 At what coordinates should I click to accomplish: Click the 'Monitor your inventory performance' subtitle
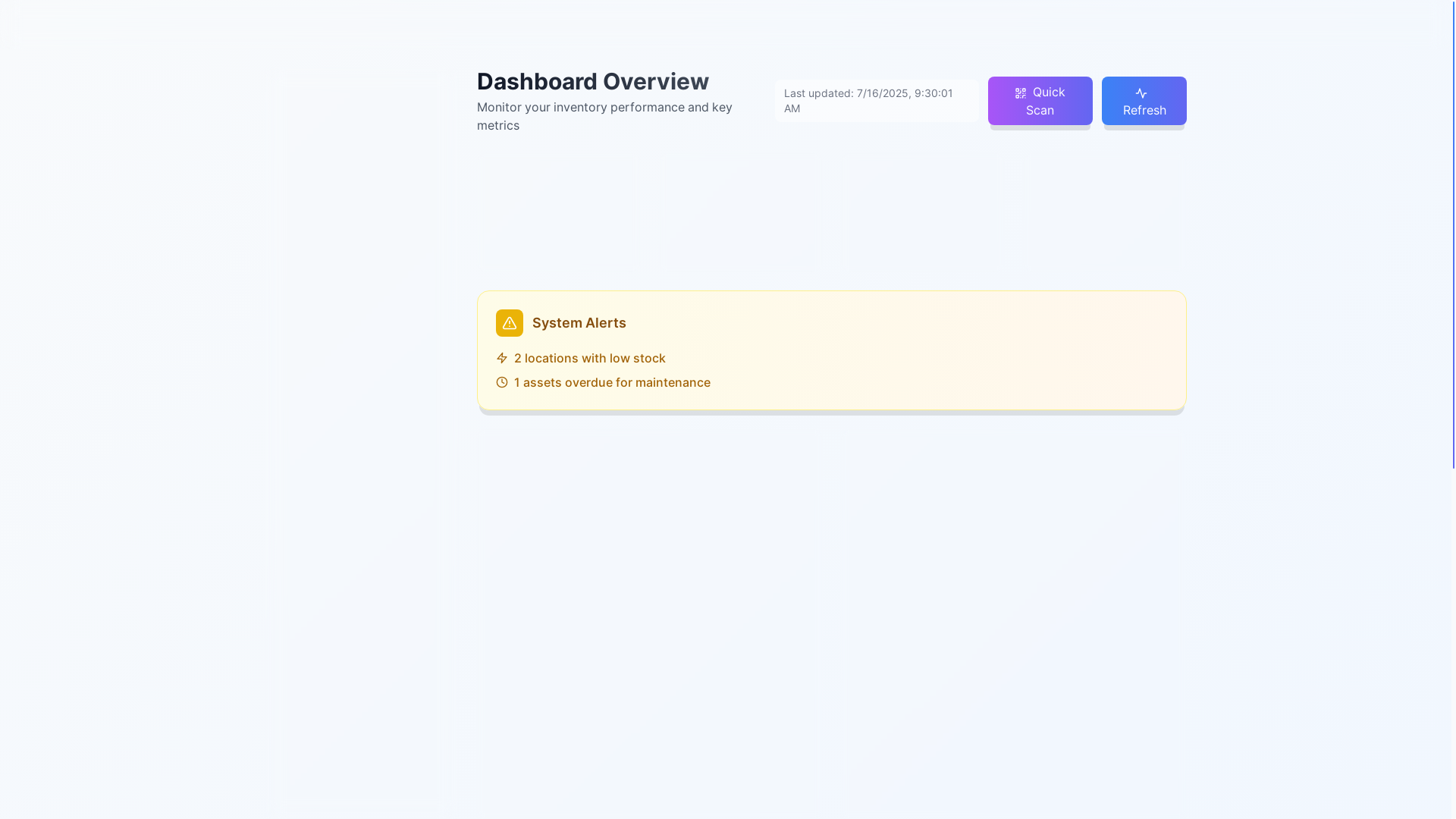click(x=604, y=116)
